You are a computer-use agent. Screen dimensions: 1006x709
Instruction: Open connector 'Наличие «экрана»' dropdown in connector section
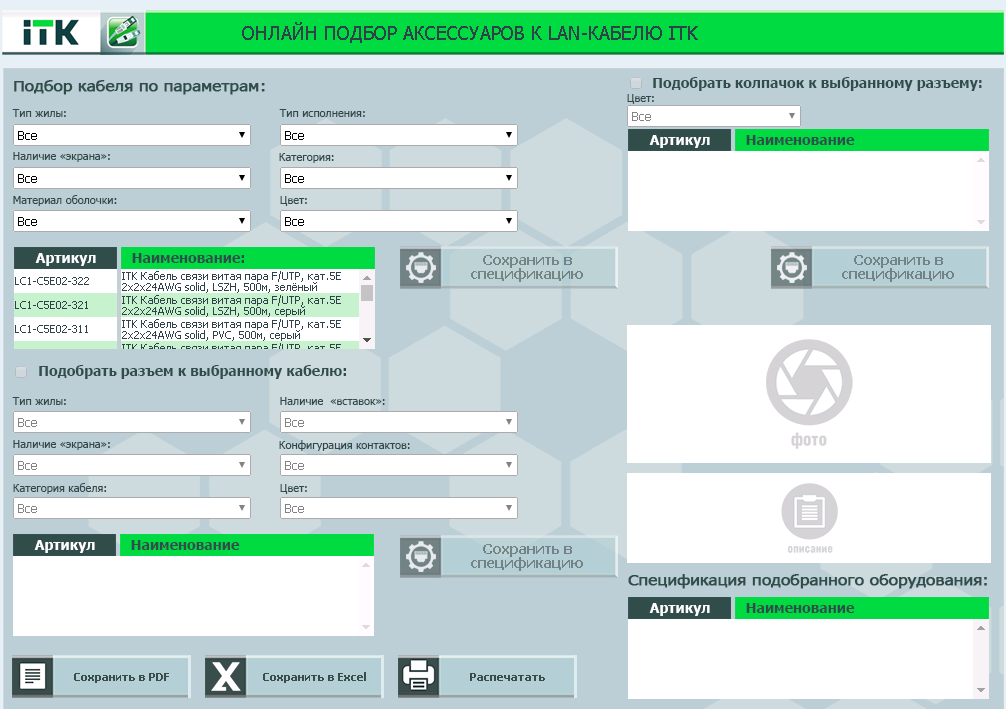[132, 465]
